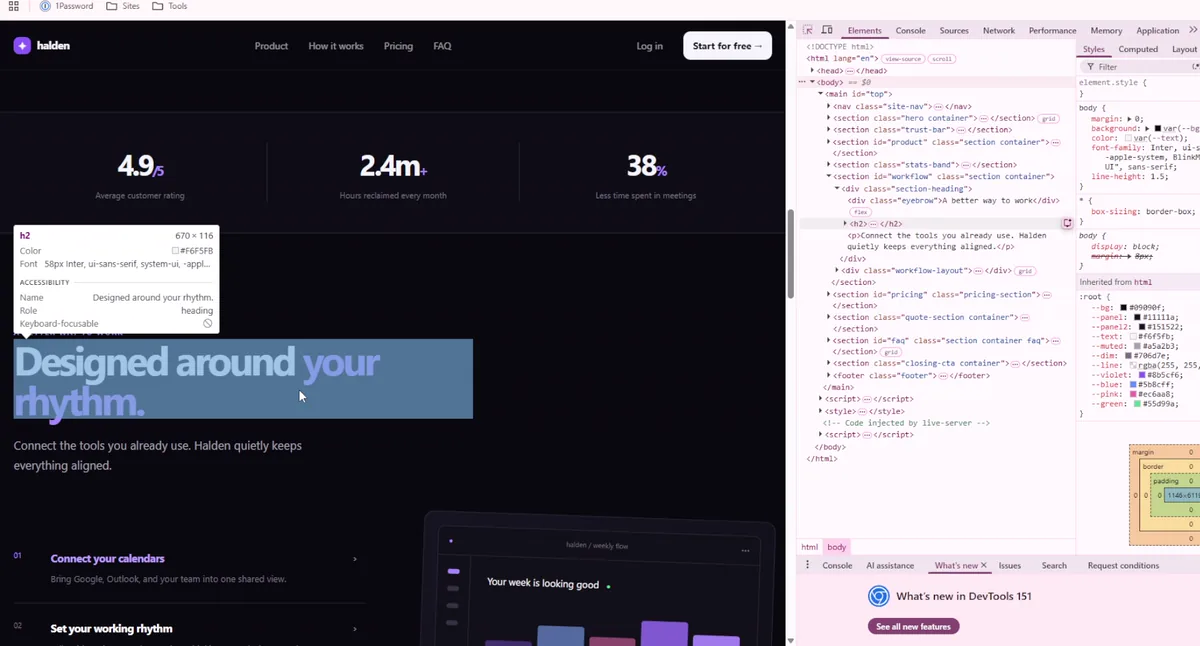
Task: Toggle the device toolbar icon
Action: 827,31
